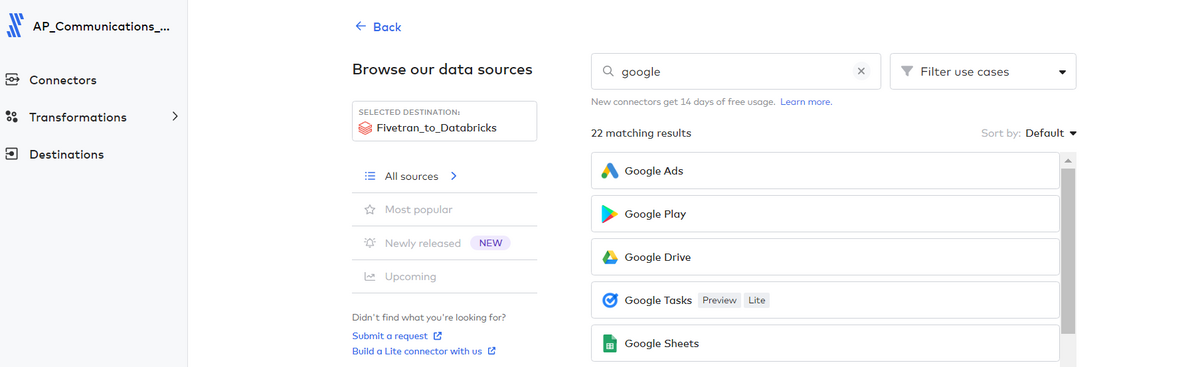Open the AP_Communications account name
The image size is (1200, 367).
point(102,26)
